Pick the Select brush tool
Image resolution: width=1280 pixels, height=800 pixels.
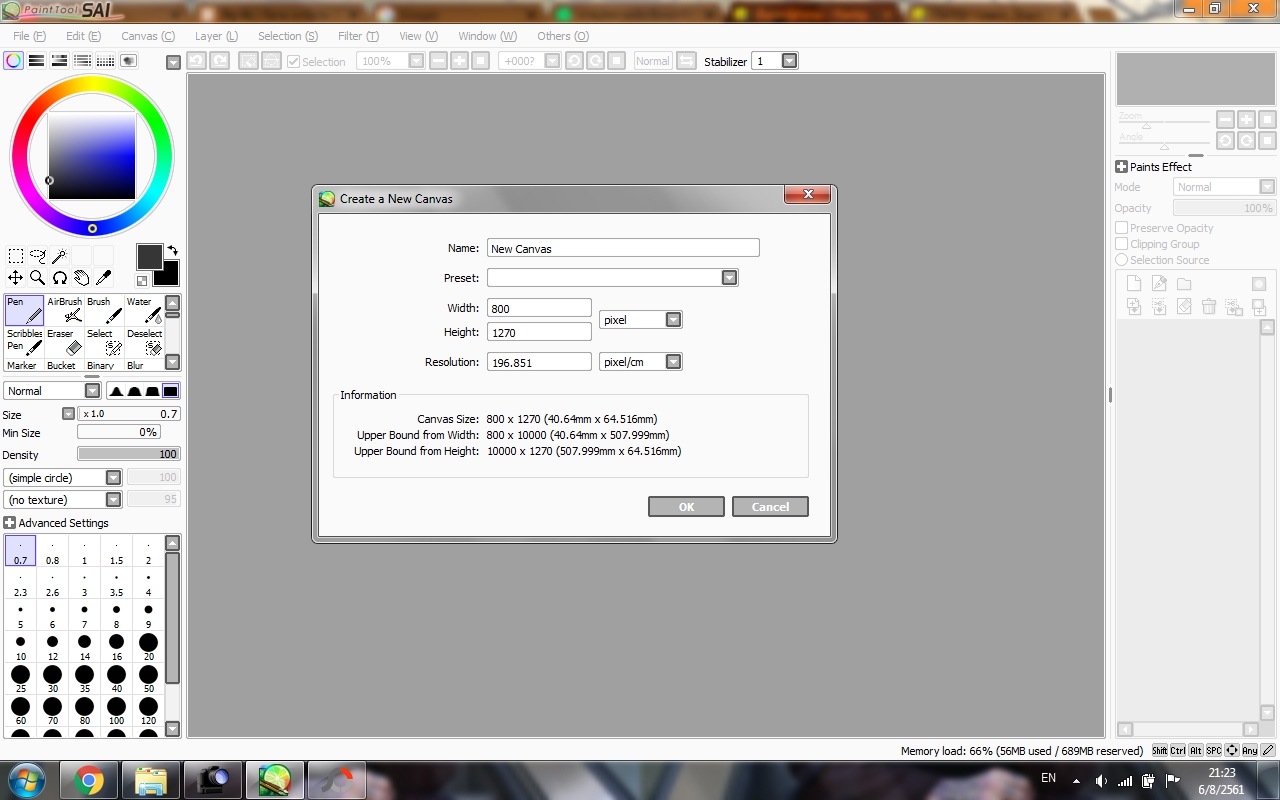pos(104,342)
